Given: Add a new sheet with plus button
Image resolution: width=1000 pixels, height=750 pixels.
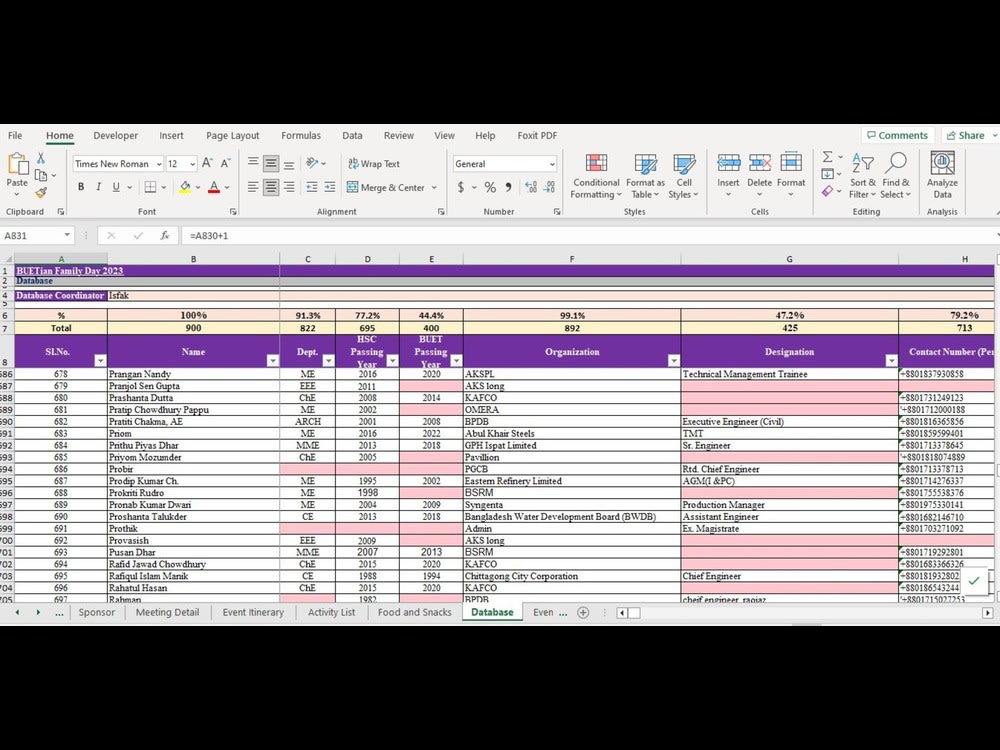Looking at the screenshot, I should pyautogui.click(x=583, y=612).
